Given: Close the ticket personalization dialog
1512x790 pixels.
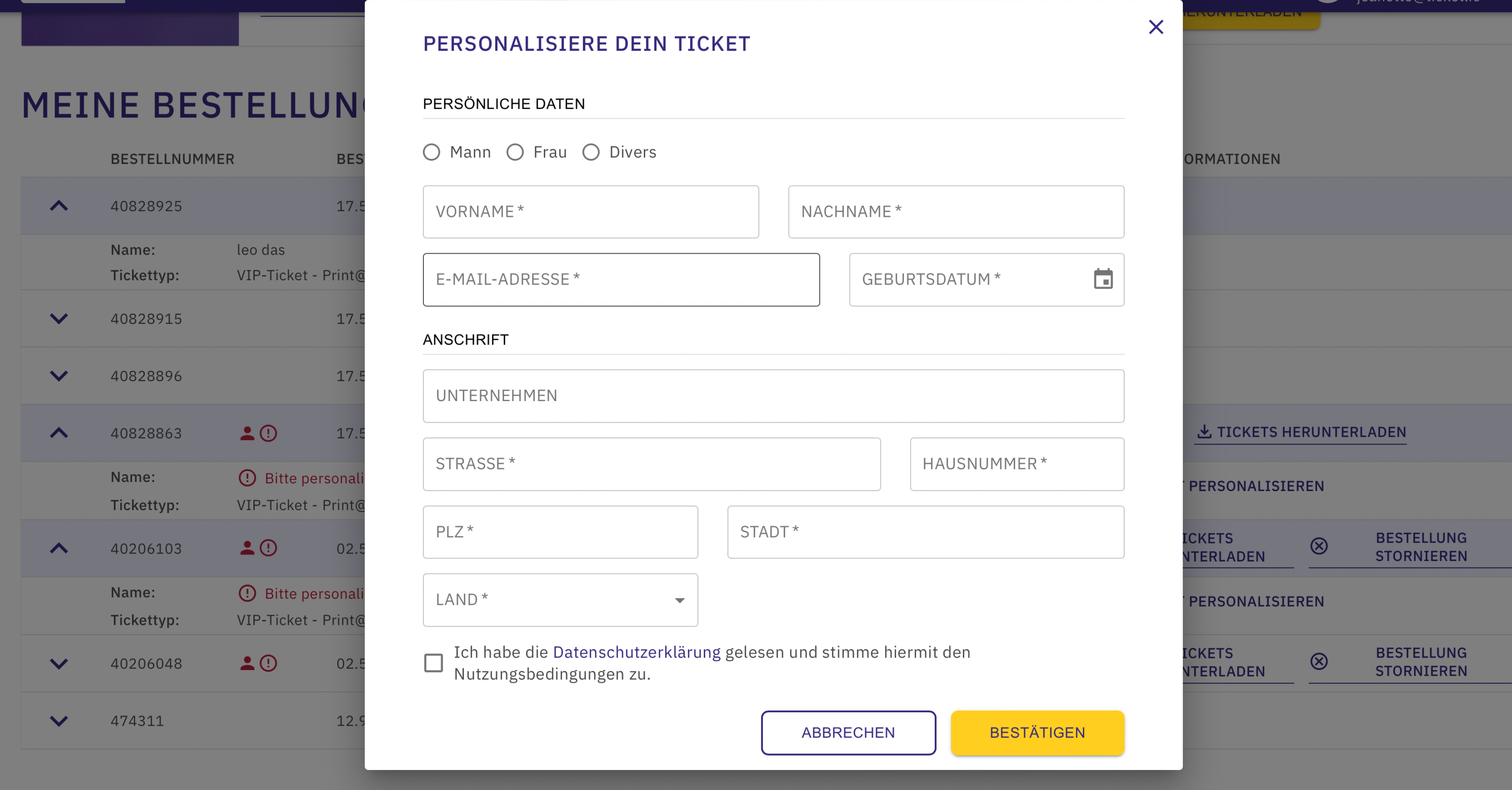Looking at the screenshot, I should pos(1156,27).
